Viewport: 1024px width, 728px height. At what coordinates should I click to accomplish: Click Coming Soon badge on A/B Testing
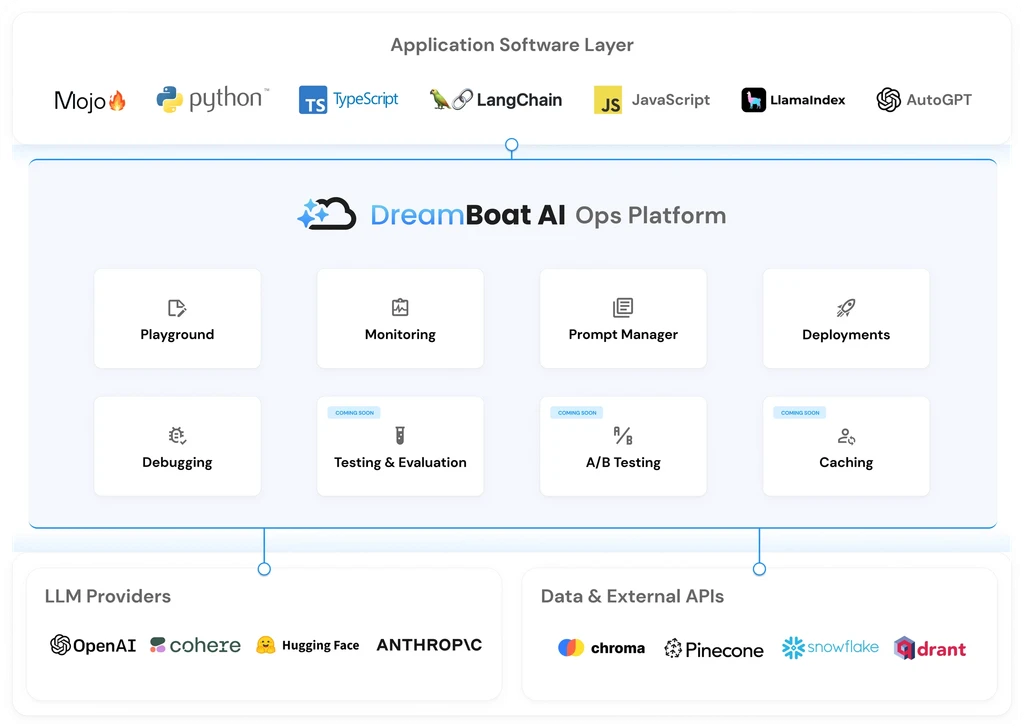(x=577, y=412)
